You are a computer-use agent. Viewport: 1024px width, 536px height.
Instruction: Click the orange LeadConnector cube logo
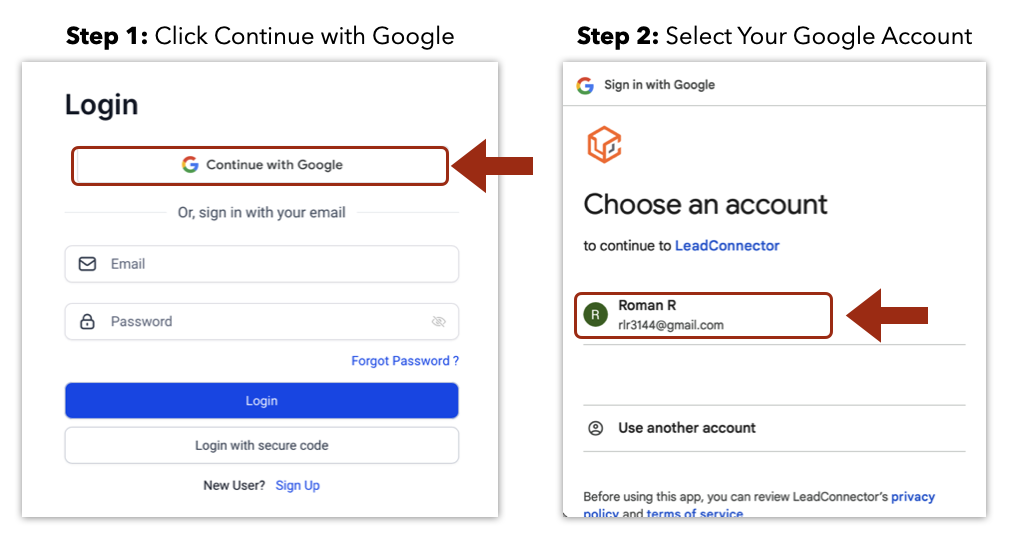click(604, 144)
